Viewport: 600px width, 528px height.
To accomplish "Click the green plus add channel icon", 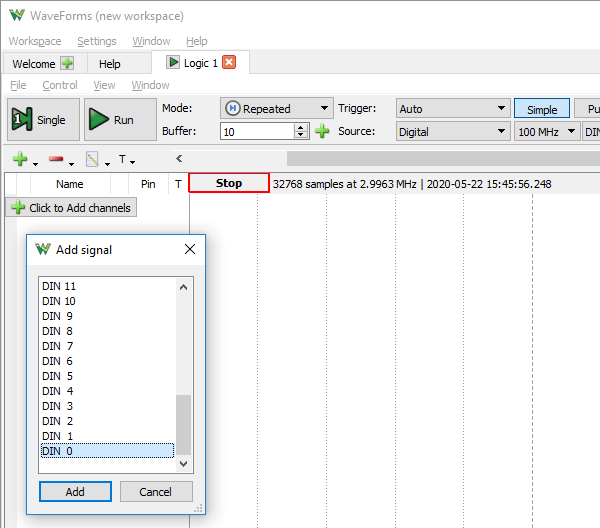I will pyautogui.click(x=20, y=159).
